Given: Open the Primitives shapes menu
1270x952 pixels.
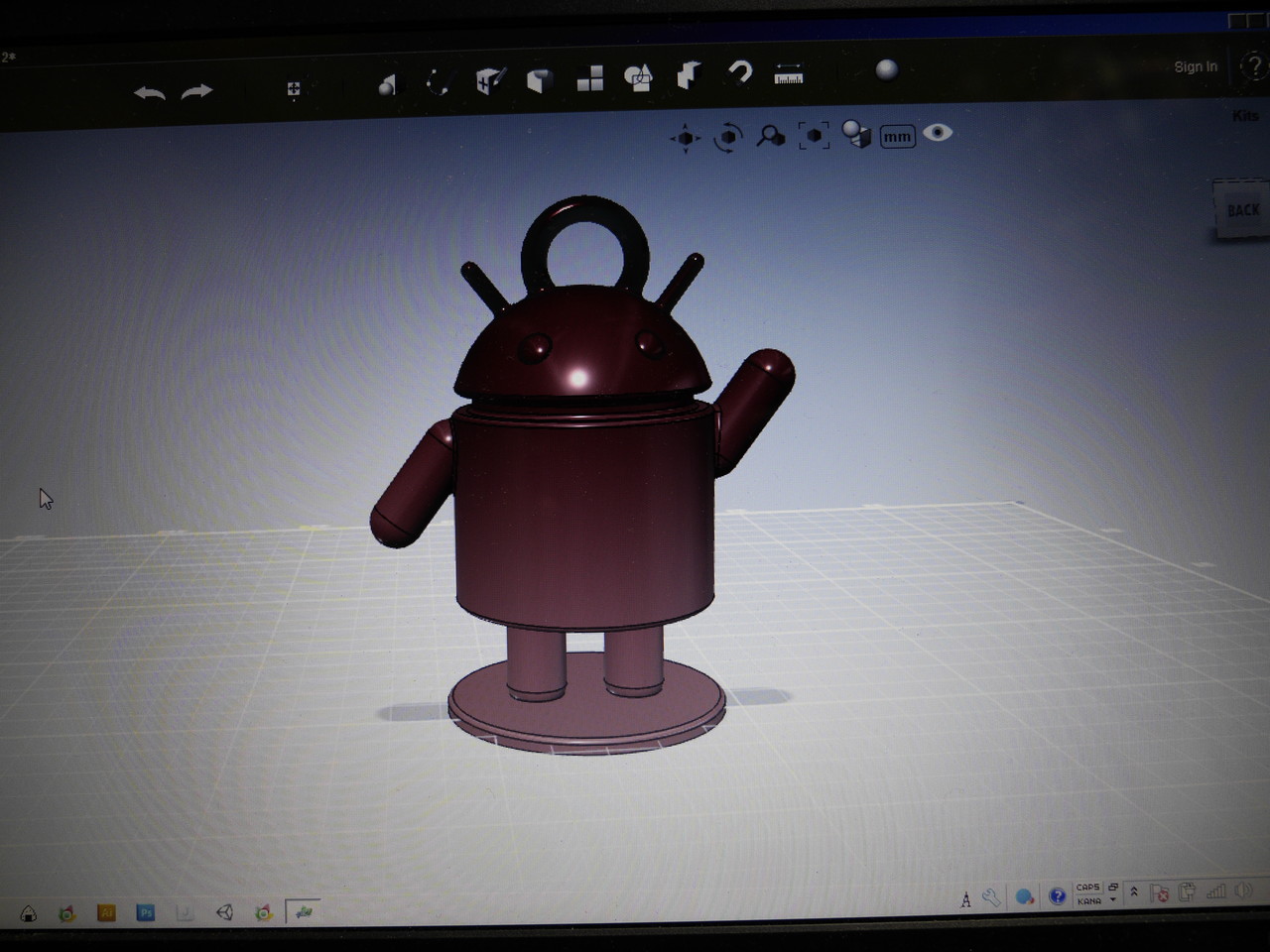Looking at the screenshot, I should click(x=388, y=85).
